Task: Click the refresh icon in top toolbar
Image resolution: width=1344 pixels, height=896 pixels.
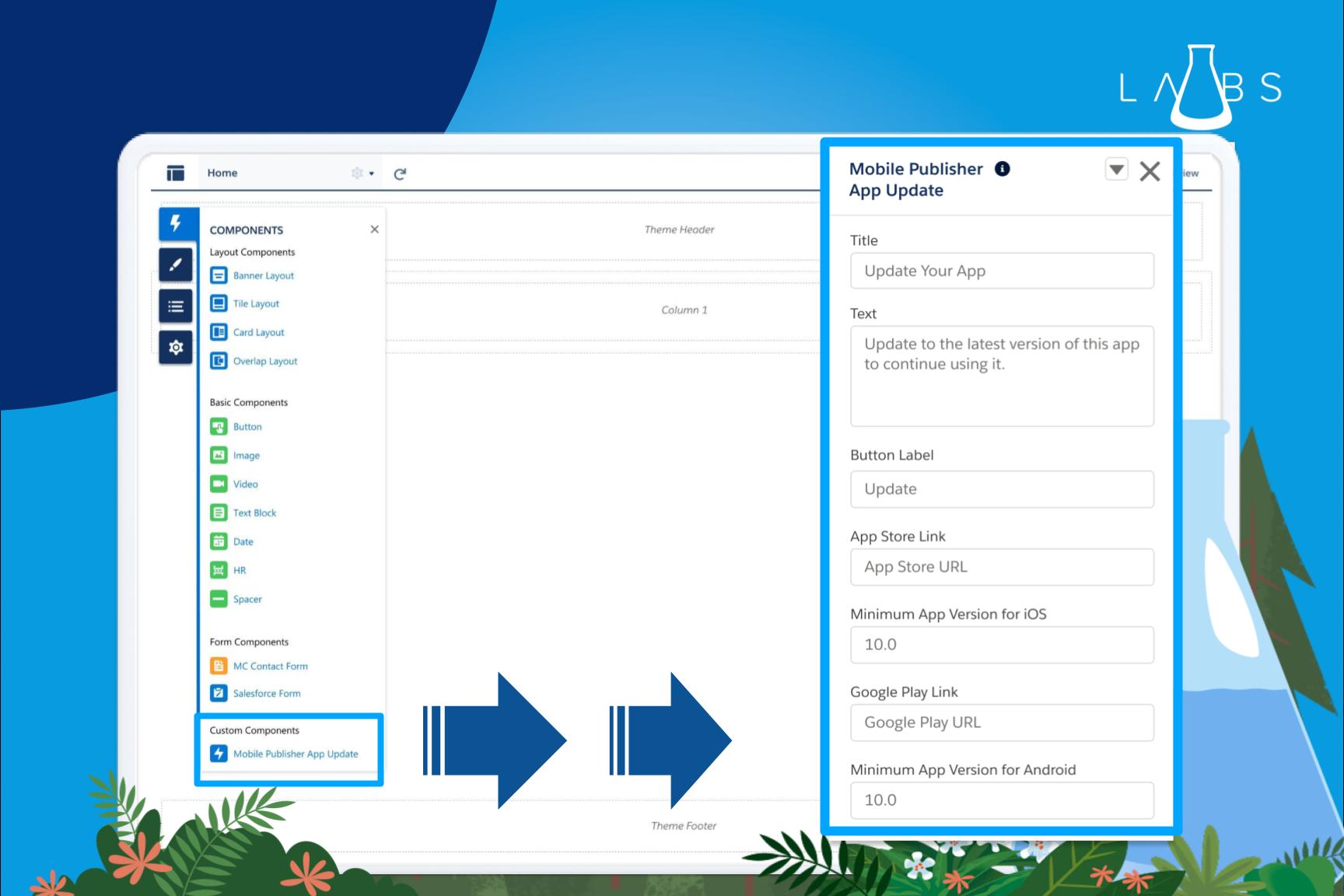Action: [x=400, y=173]
